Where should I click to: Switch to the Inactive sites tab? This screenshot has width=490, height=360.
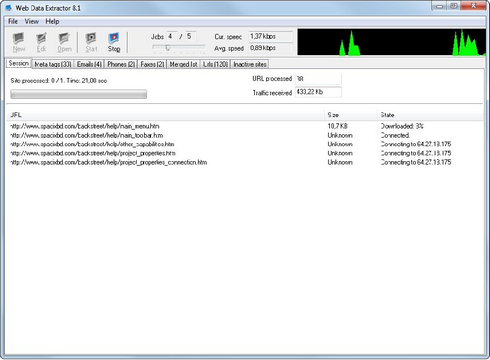[250, 64]
